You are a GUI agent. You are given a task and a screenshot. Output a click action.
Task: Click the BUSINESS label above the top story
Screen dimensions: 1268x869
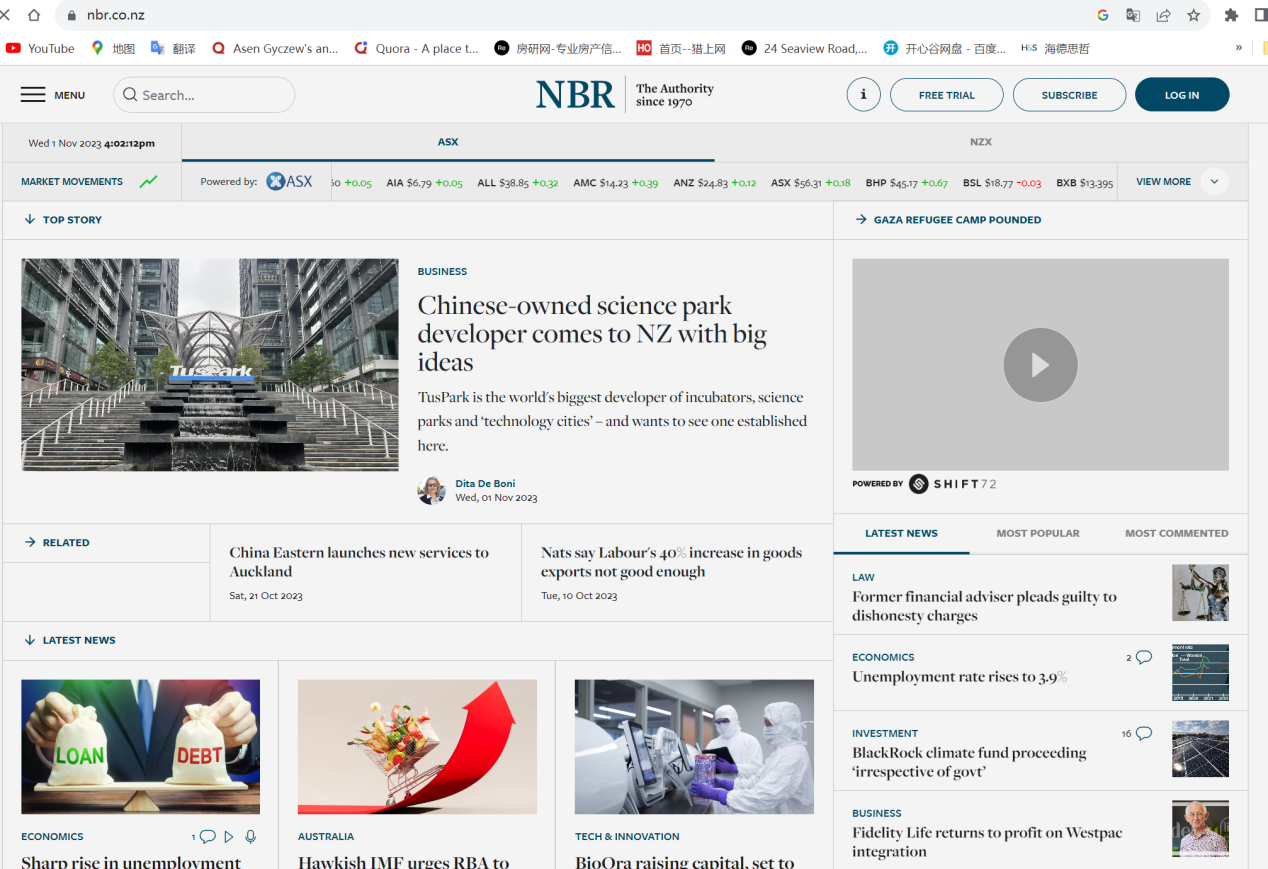[442, 272]
